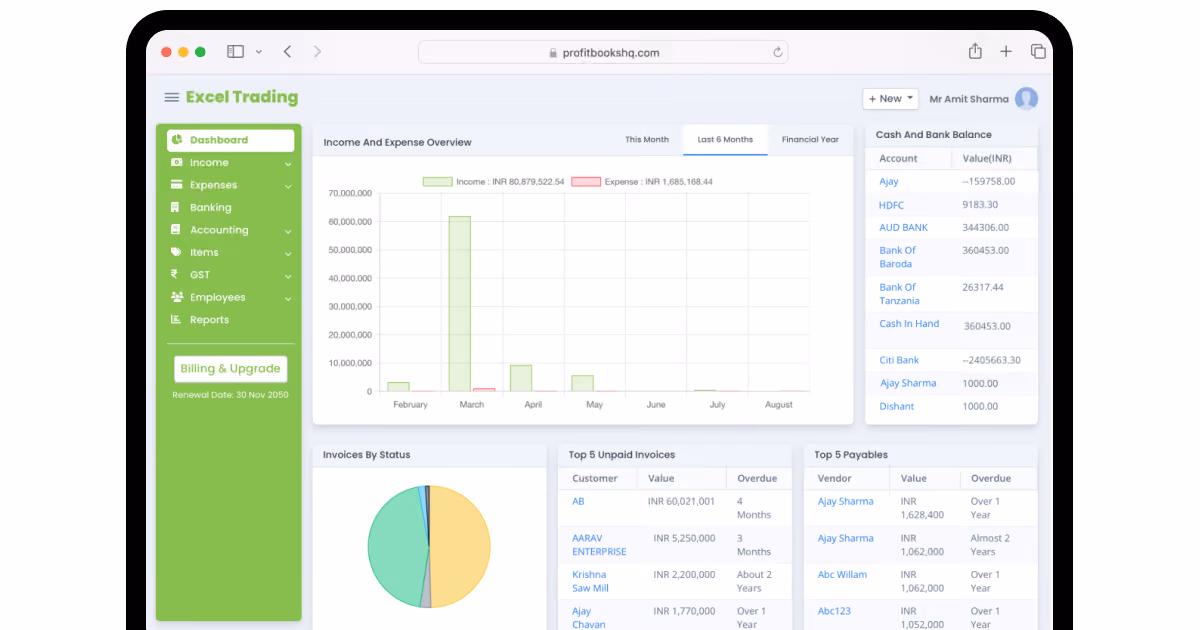Open the Bank Of Tanzania account link
This screenshot has width=1200, height=630.
899,294
